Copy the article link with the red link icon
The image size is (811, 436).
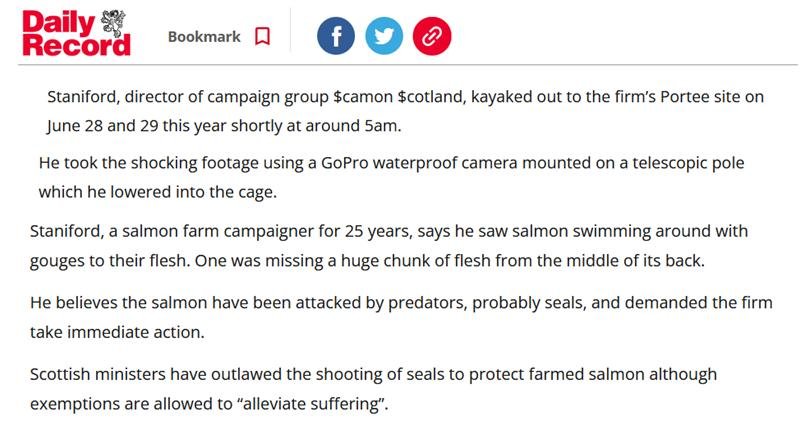point(432,37)
